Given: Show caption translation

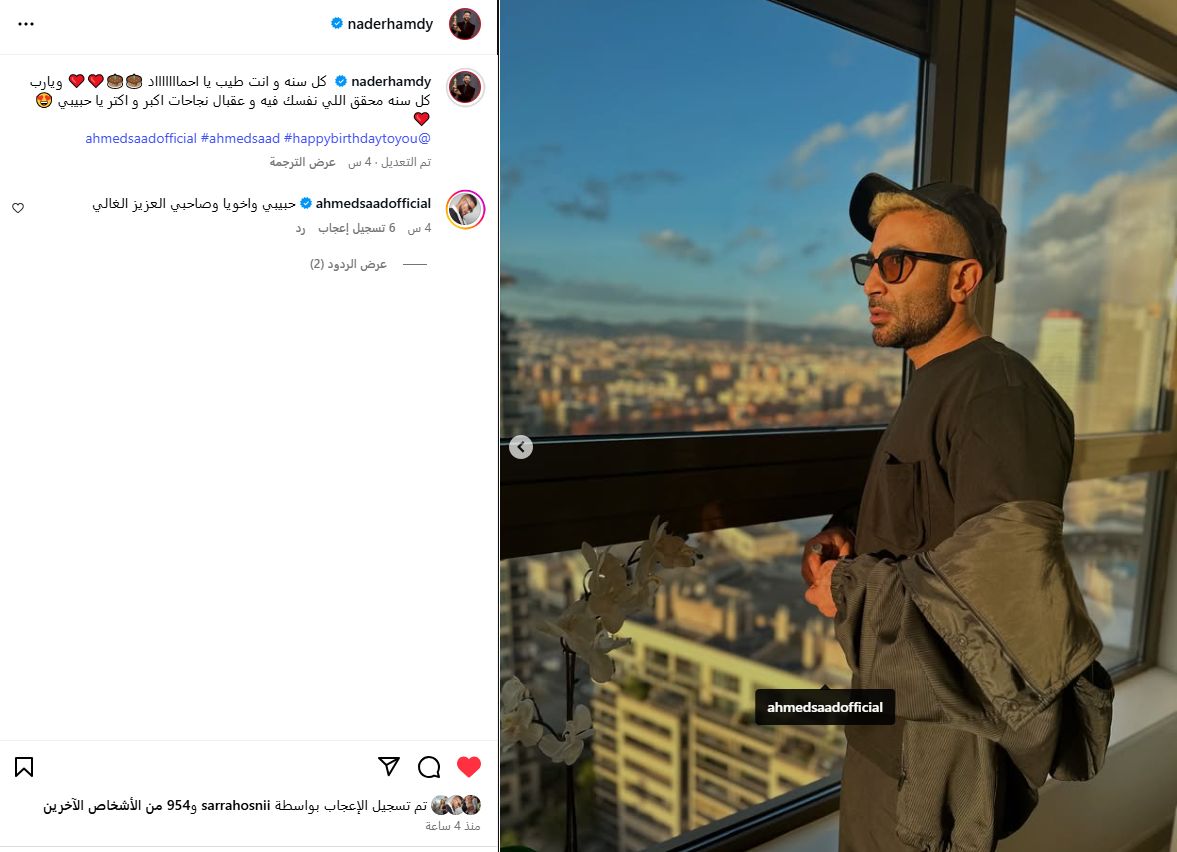Looking at the screenshot, I should click(303, 162).
